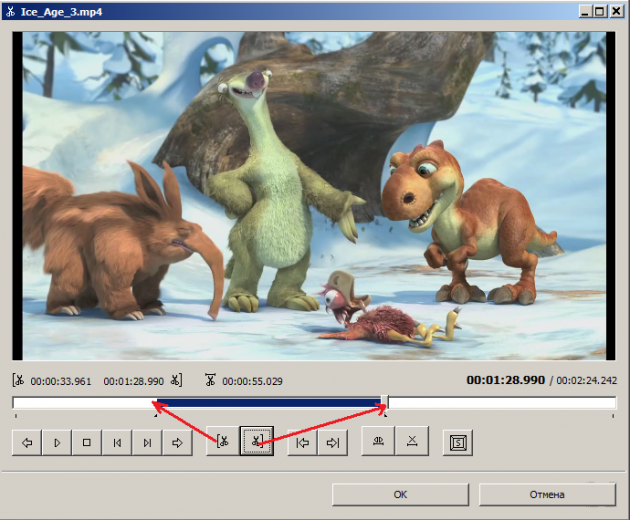This screenshot has height=520, width=630.
Task: Close the Ice_Age_3.mp4 window
Action: [x=616, y=11]
